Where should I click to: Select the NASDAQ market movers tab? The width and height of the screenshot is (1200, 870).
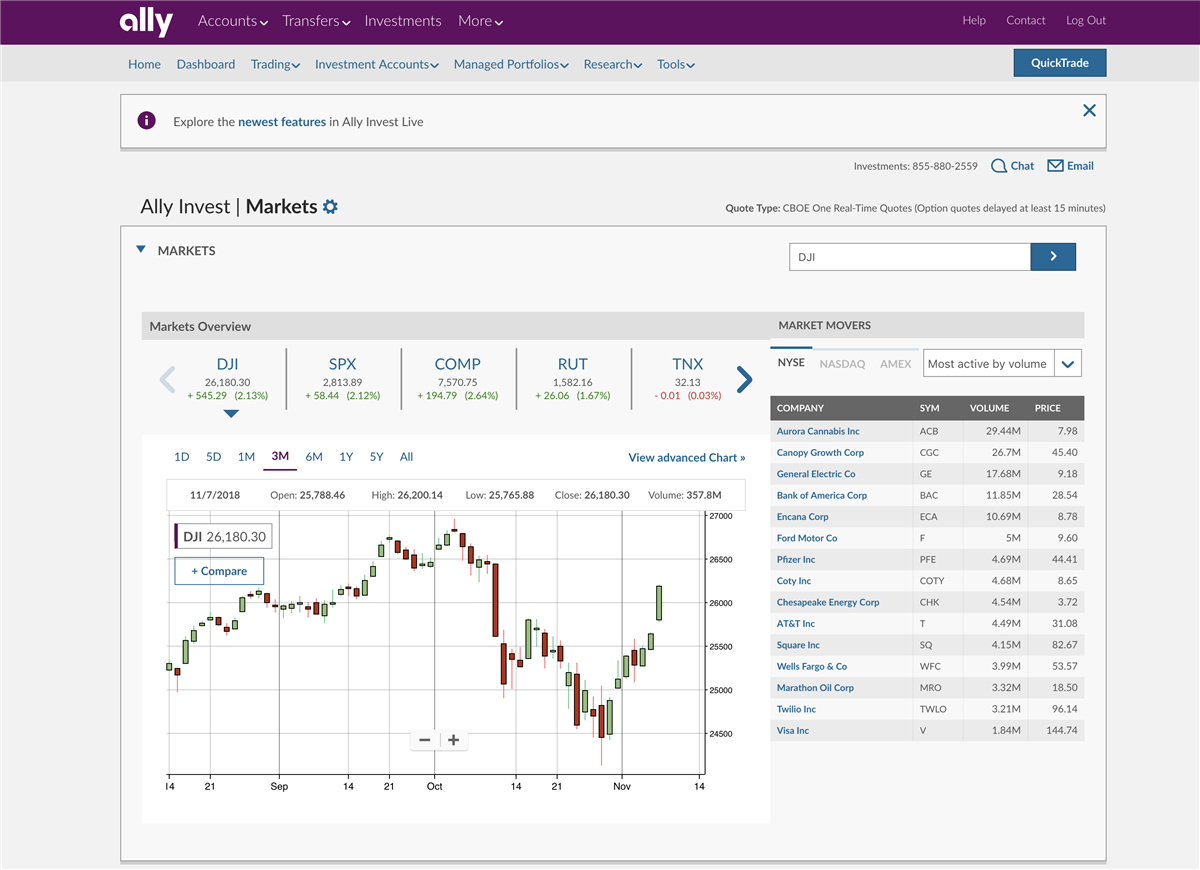pyautogui.click(x=842, y=364)
